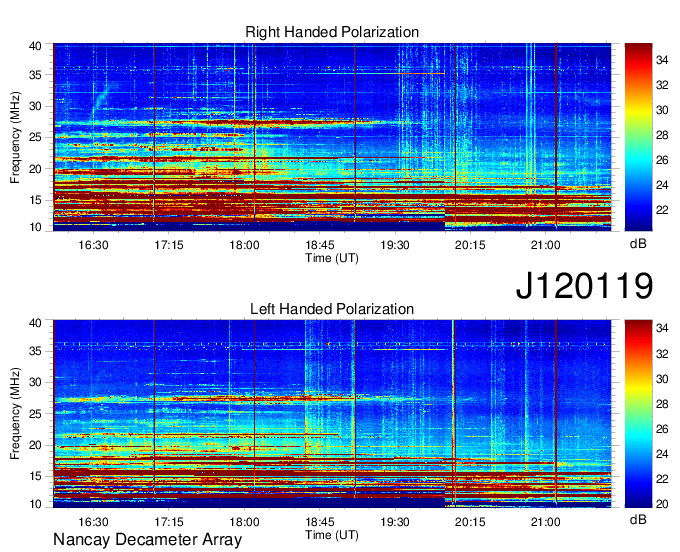Click the Left Handed Polarization spectrogram

pos(332,414)
